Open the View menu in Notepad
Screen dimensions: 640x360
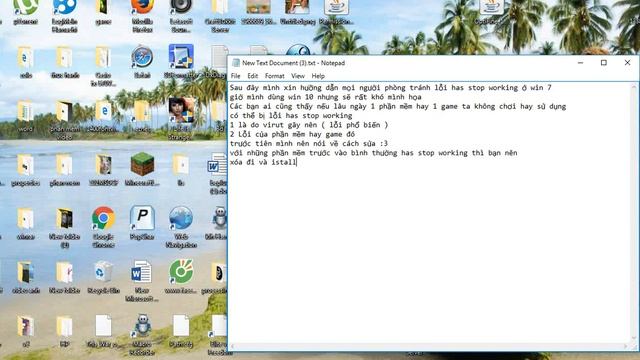point(298,76)
